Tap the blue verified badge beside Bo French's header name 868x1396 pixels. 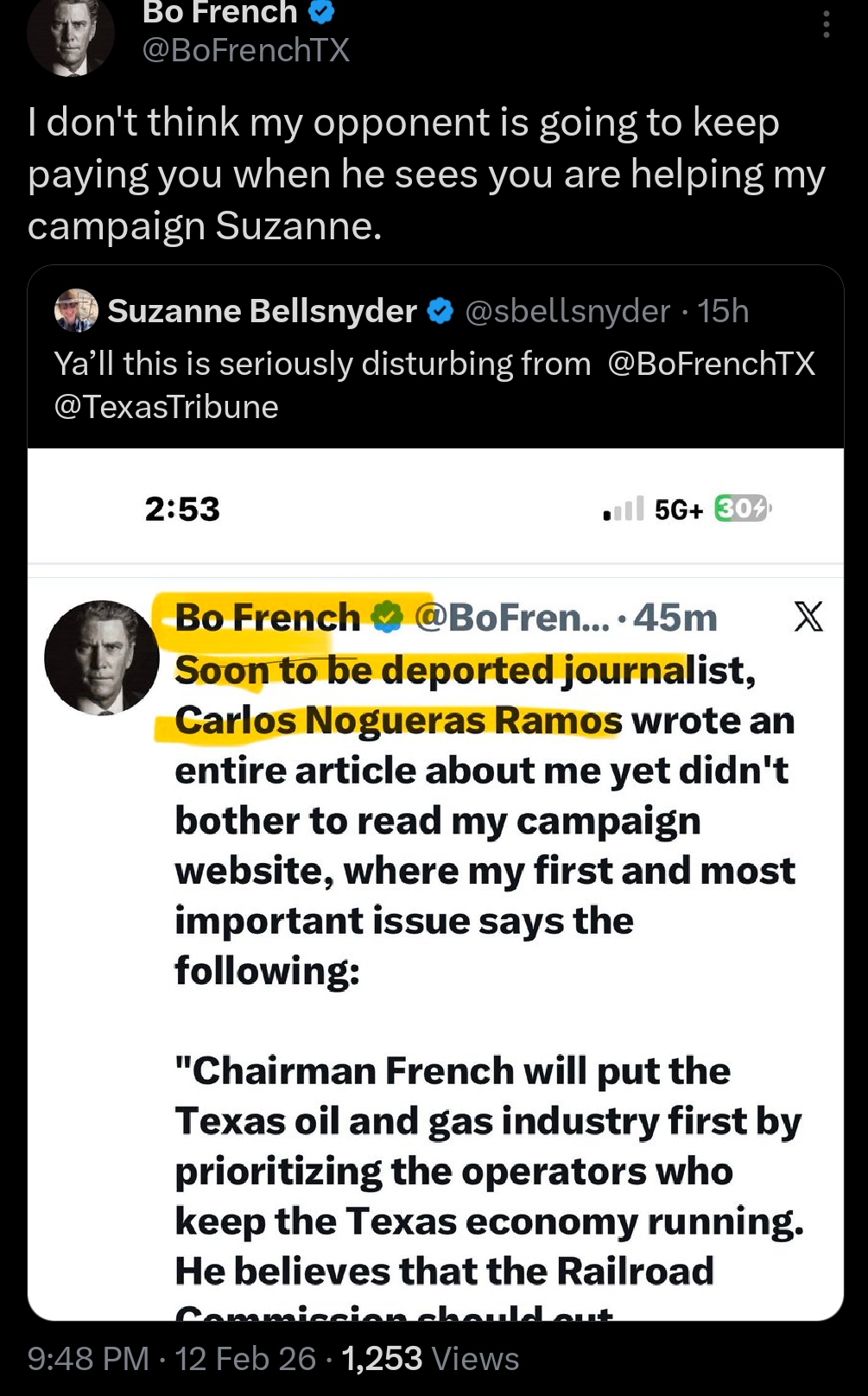[321, 12]
